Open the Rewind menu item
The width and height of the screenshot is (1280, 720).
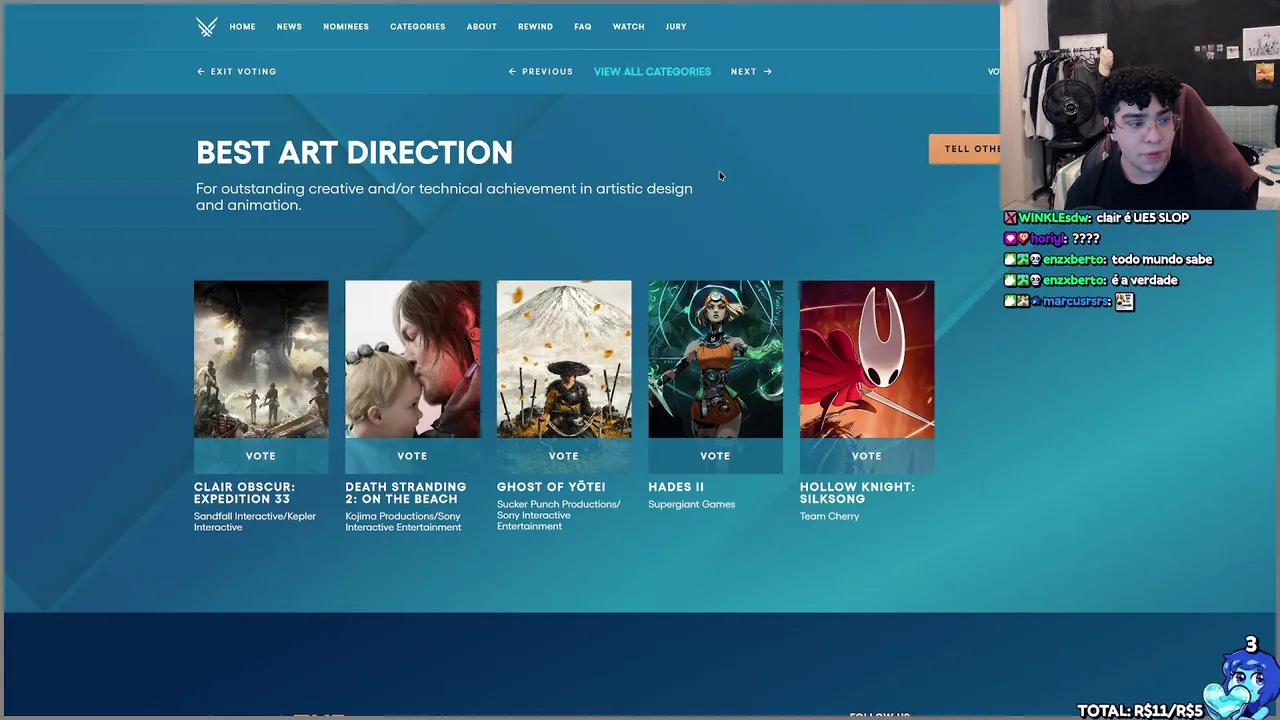pos(535,27)
